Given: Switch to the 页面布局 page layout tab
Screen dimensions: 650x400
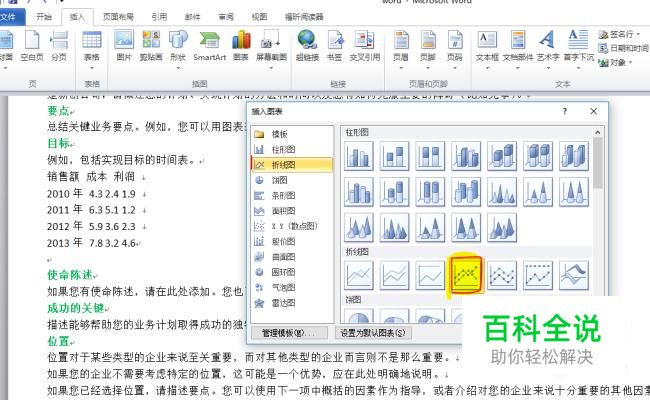Looking at the screenshot, I should click(118, 17).
